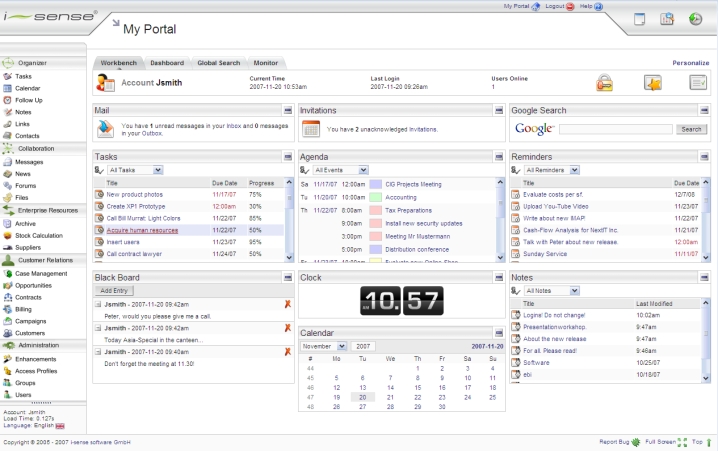
Task: Click the padlock icon in account bar
Action: point(605,83)
